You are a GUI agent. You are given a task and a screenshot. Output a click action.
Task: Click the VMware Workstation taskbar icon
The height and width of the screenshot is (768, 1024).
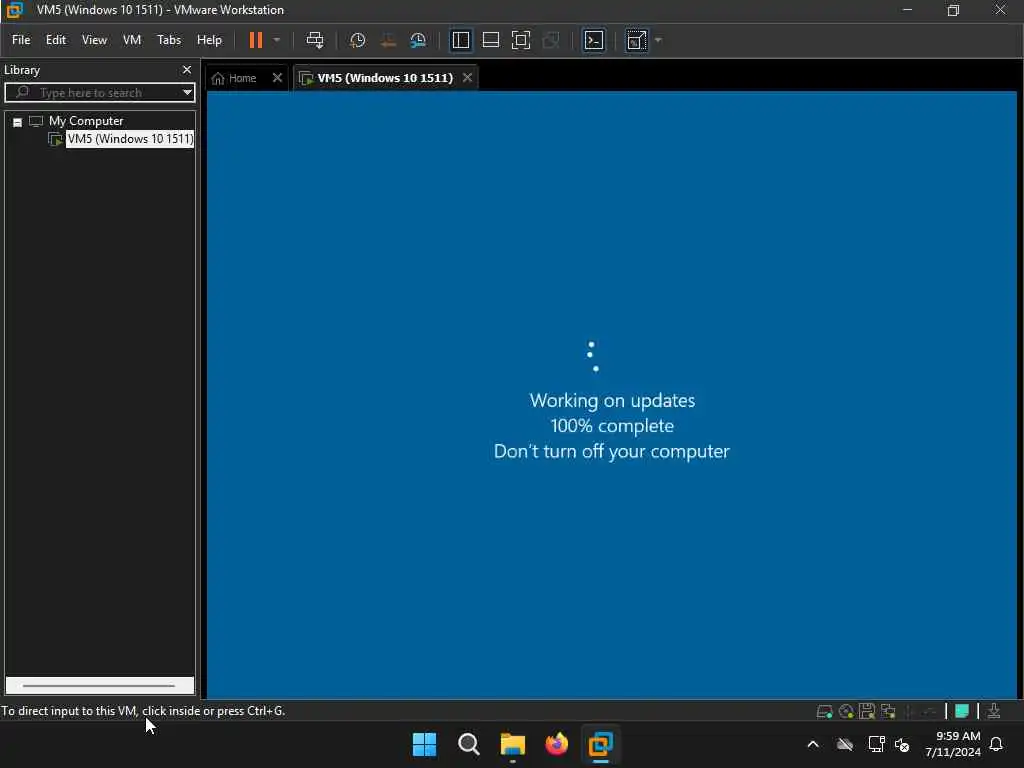pyautogui.click(x=600, y=744)
